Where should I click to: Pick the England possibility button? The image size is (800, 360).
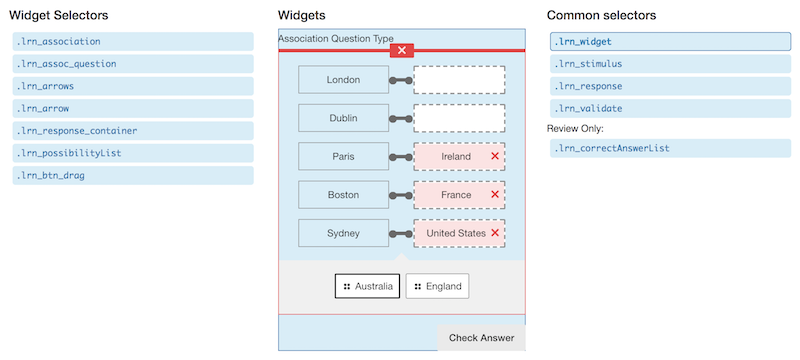(x=437, y=287)
